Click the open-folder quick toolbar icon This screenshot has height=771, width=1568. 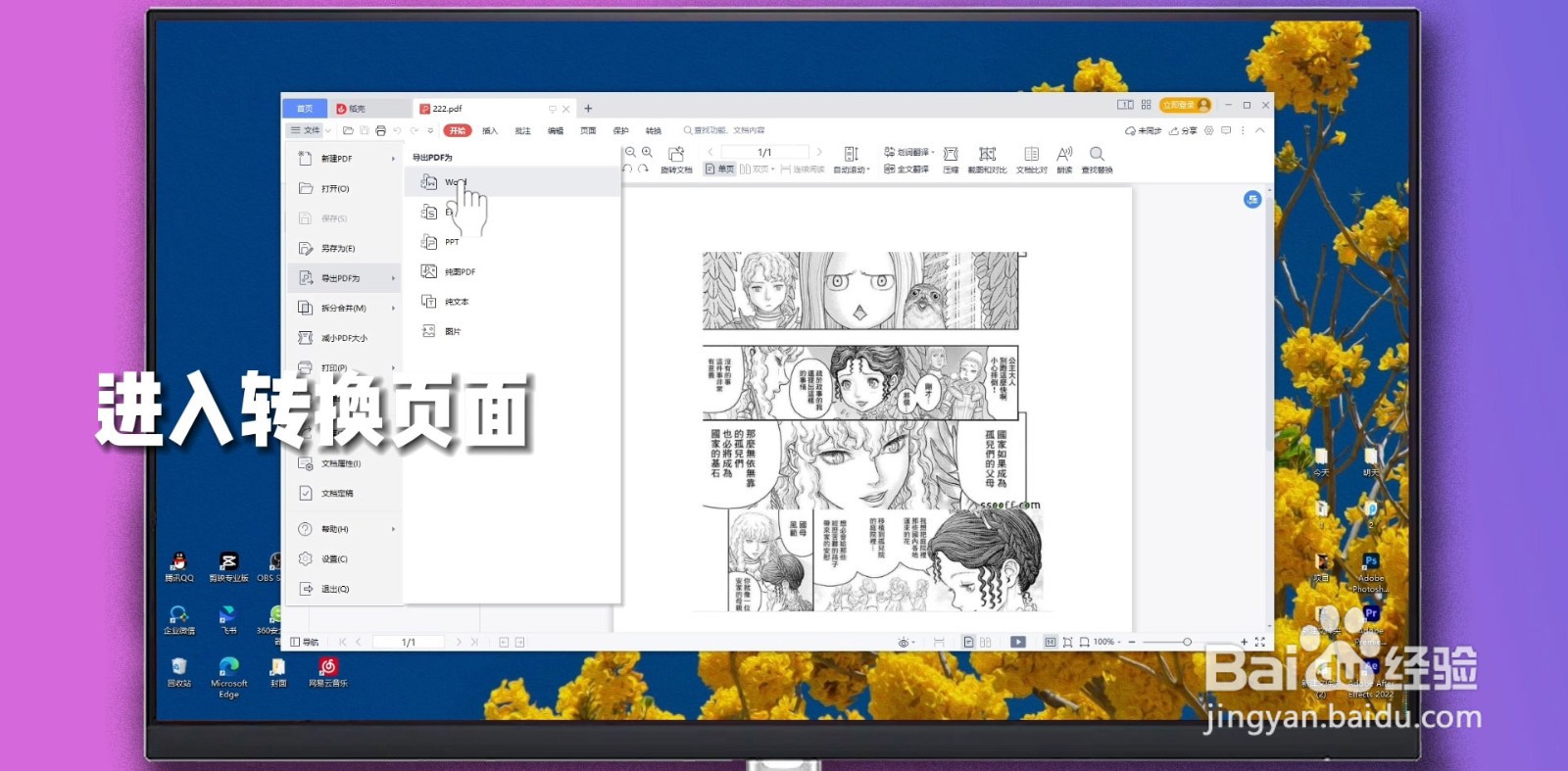[348, 130]
